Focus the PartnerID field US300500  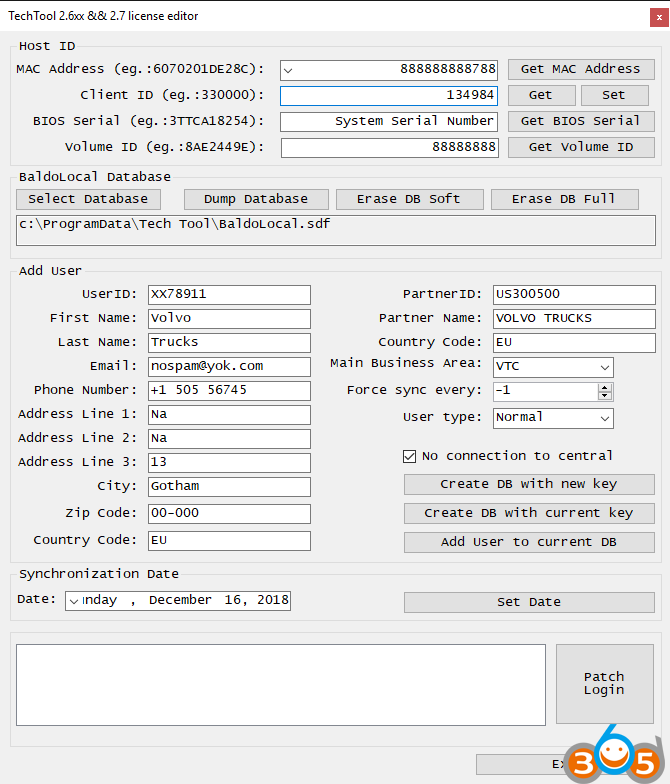coord(574,294)
